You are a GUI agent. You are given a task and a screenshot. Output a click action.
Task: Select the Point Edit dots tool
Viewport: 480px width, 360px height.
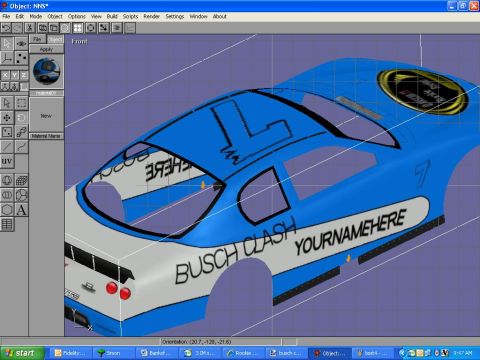(x=21, y=58)
